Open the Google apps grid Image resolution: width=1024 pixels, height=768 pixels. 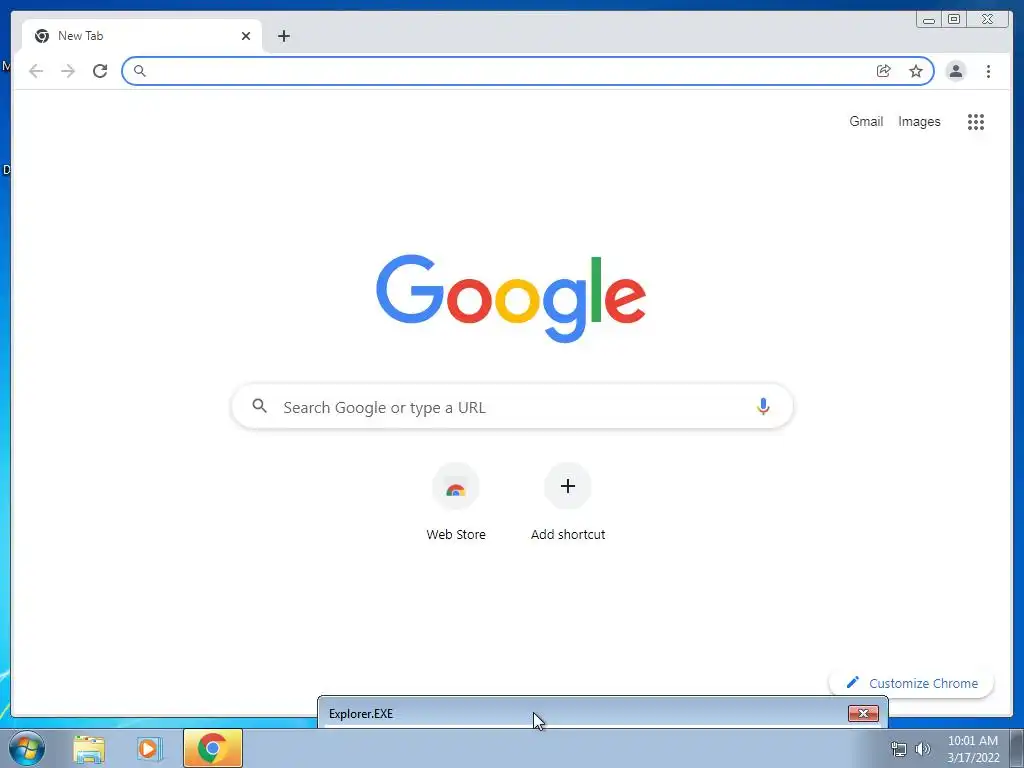976,121
